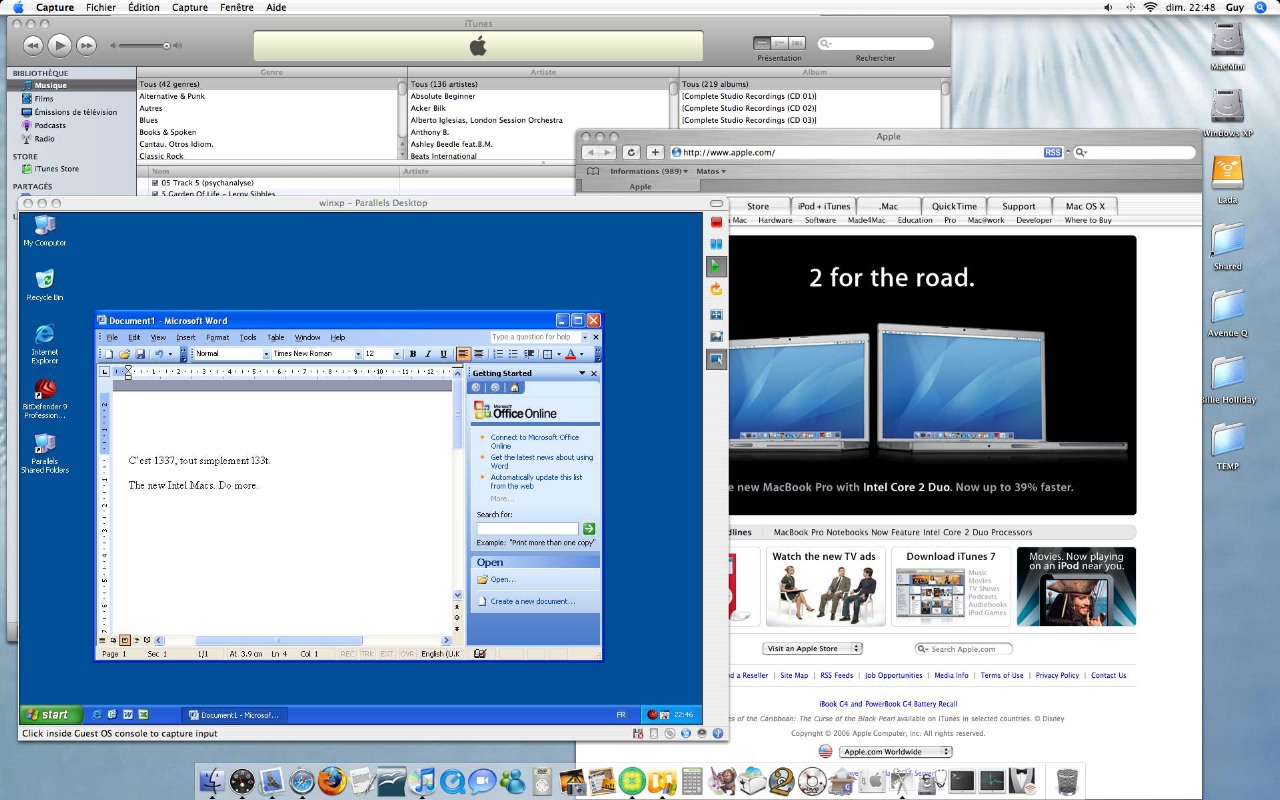Open the font size 12 dropdown
The image size is (1280, 800).
click(397, 354)
